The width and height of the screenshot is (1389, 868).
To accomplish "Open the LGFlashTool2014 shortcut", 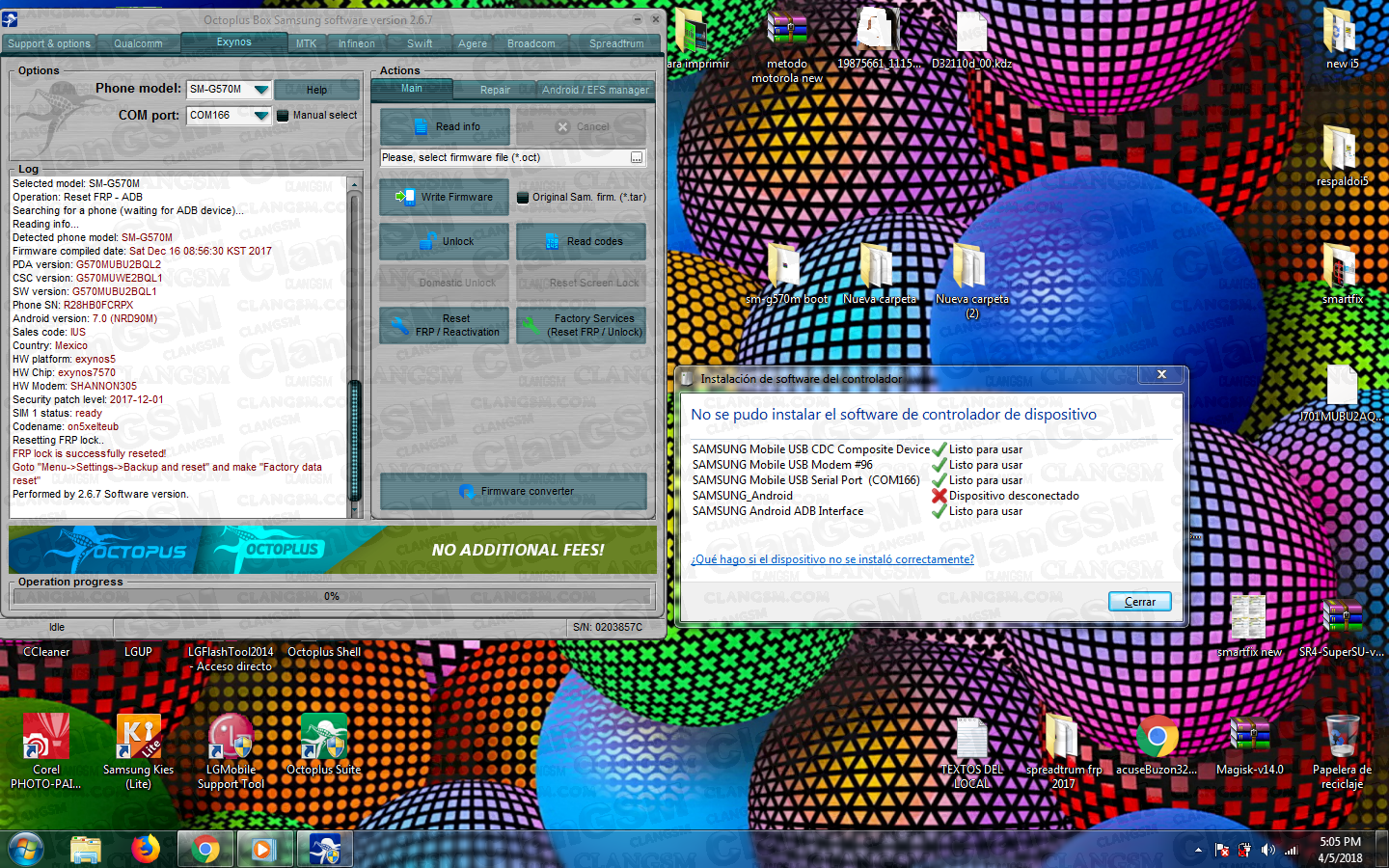I will pos(231,659).
